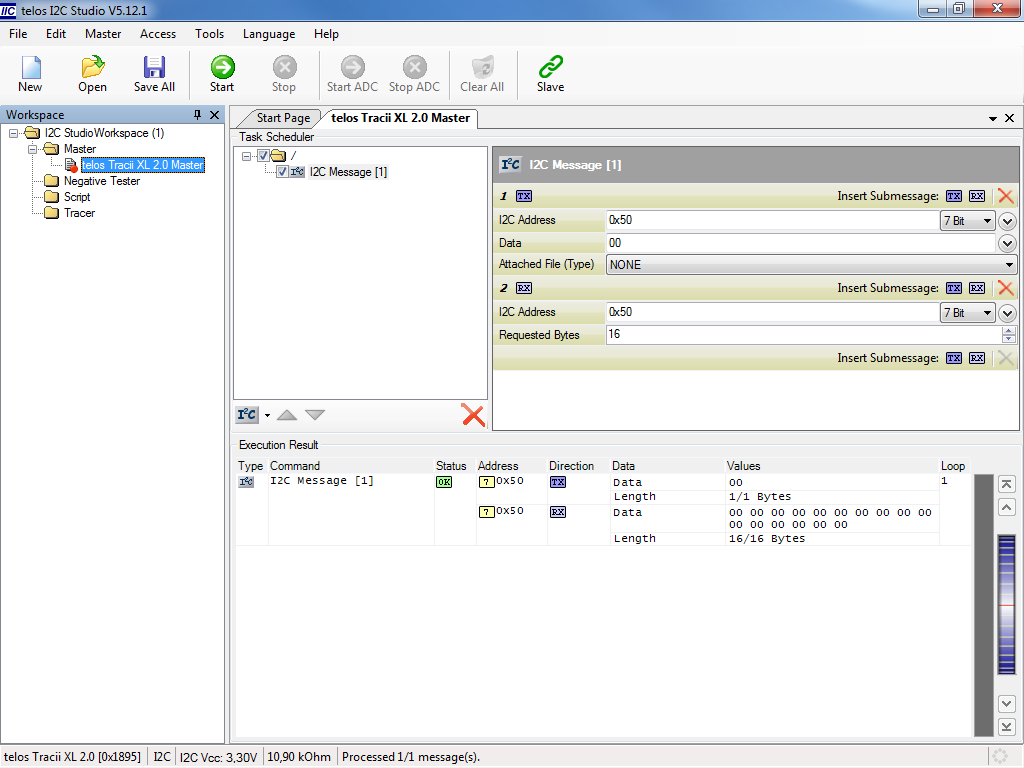The image size is (1024, 768).
Task: Click the Save All floppy disk icon
Action: tap(154, 74)
